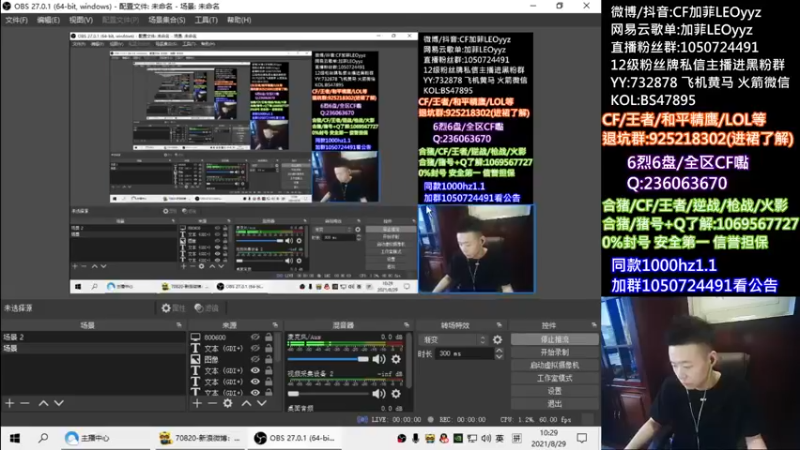Decrease the 时长 duration with the down arrow
The height and width of the screenshot is (450, 800).
498,356
